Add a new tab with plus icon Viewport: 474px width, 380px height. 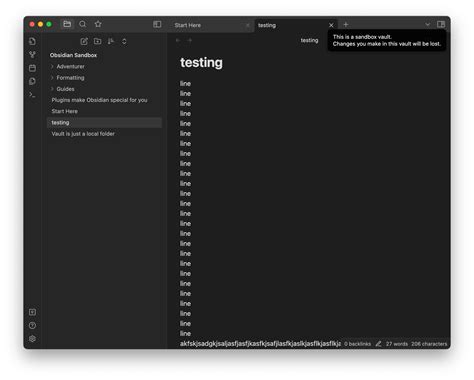click(x=346, y=24)
